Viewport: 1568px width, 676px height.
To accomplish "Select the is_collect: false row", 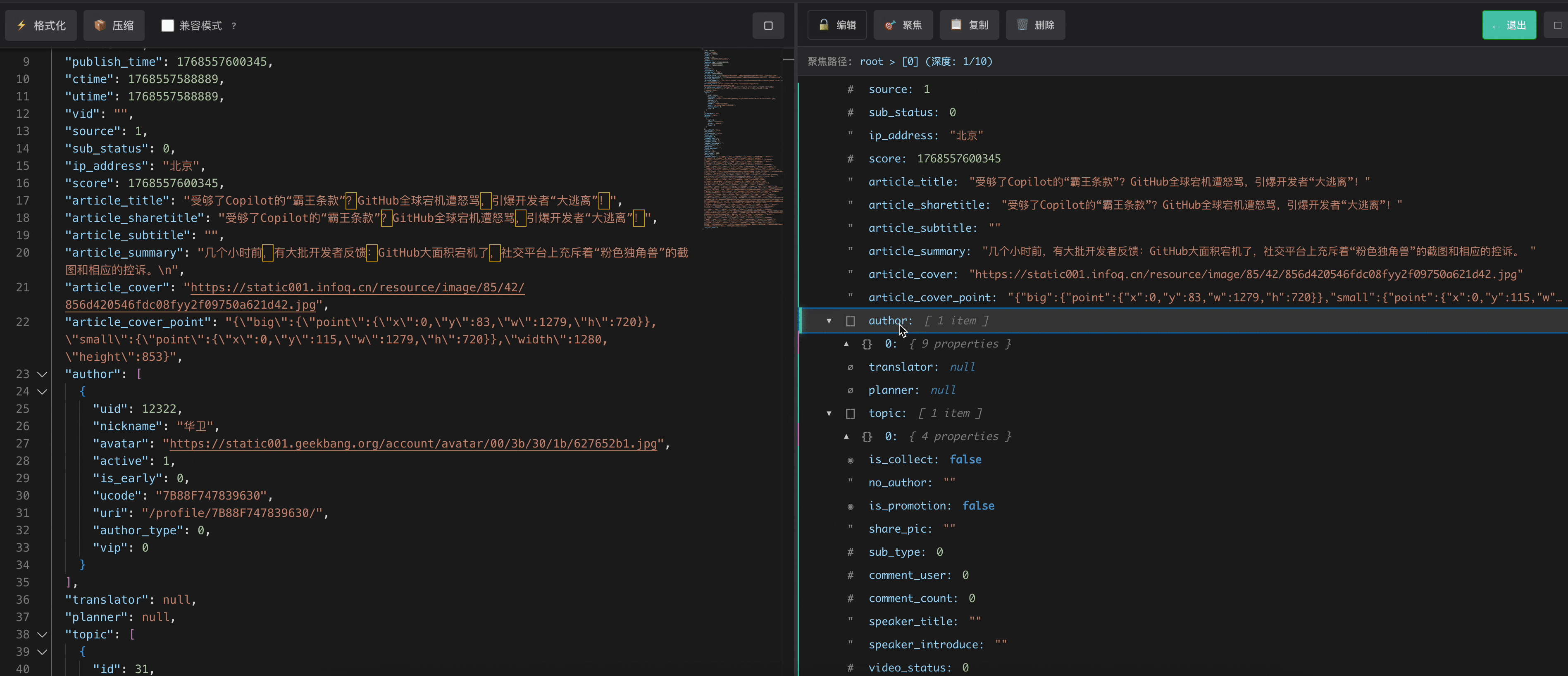I will click(x=1183, y=459).
